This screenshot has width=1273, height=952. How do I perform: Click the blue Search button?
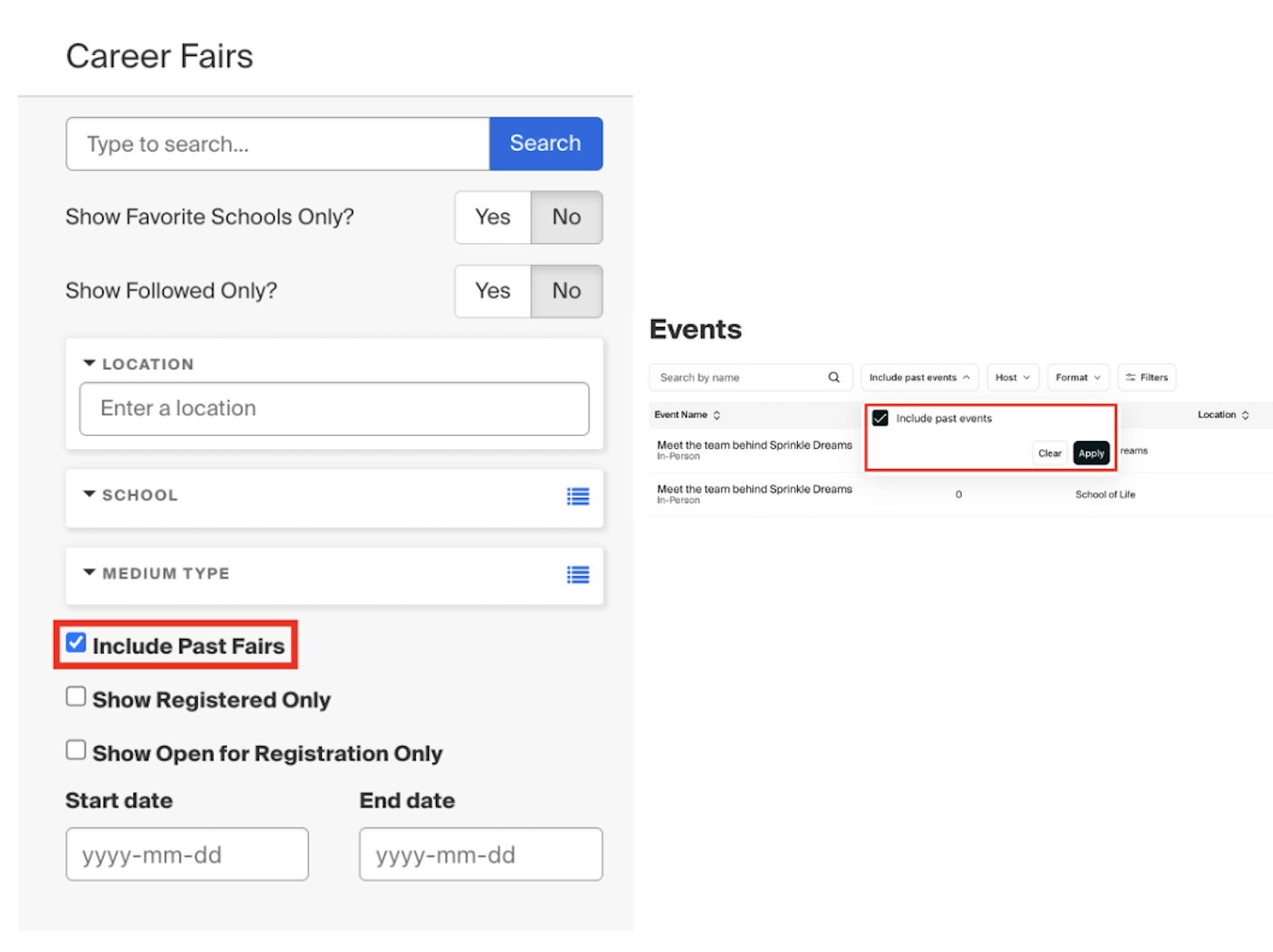pyautogui.click(x=545, y=143)
